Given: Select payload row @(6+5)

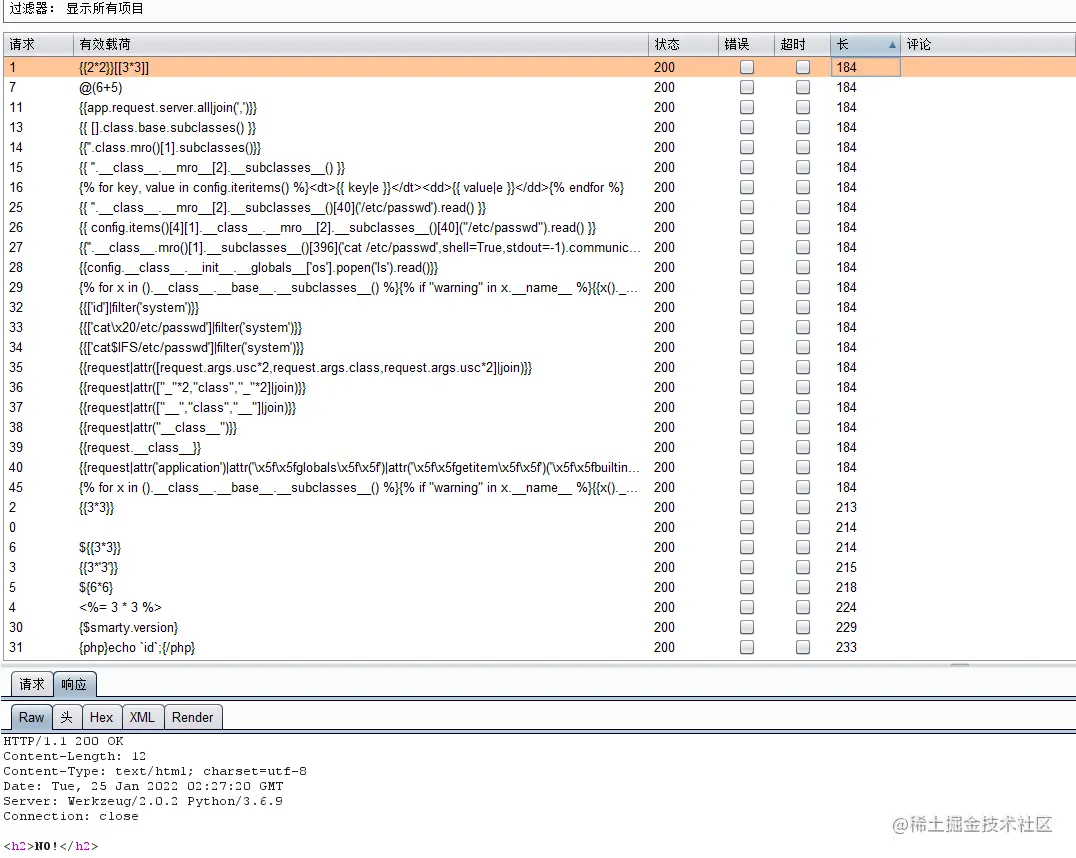Looking at the screenshot, I should click(x=538, y=87).
